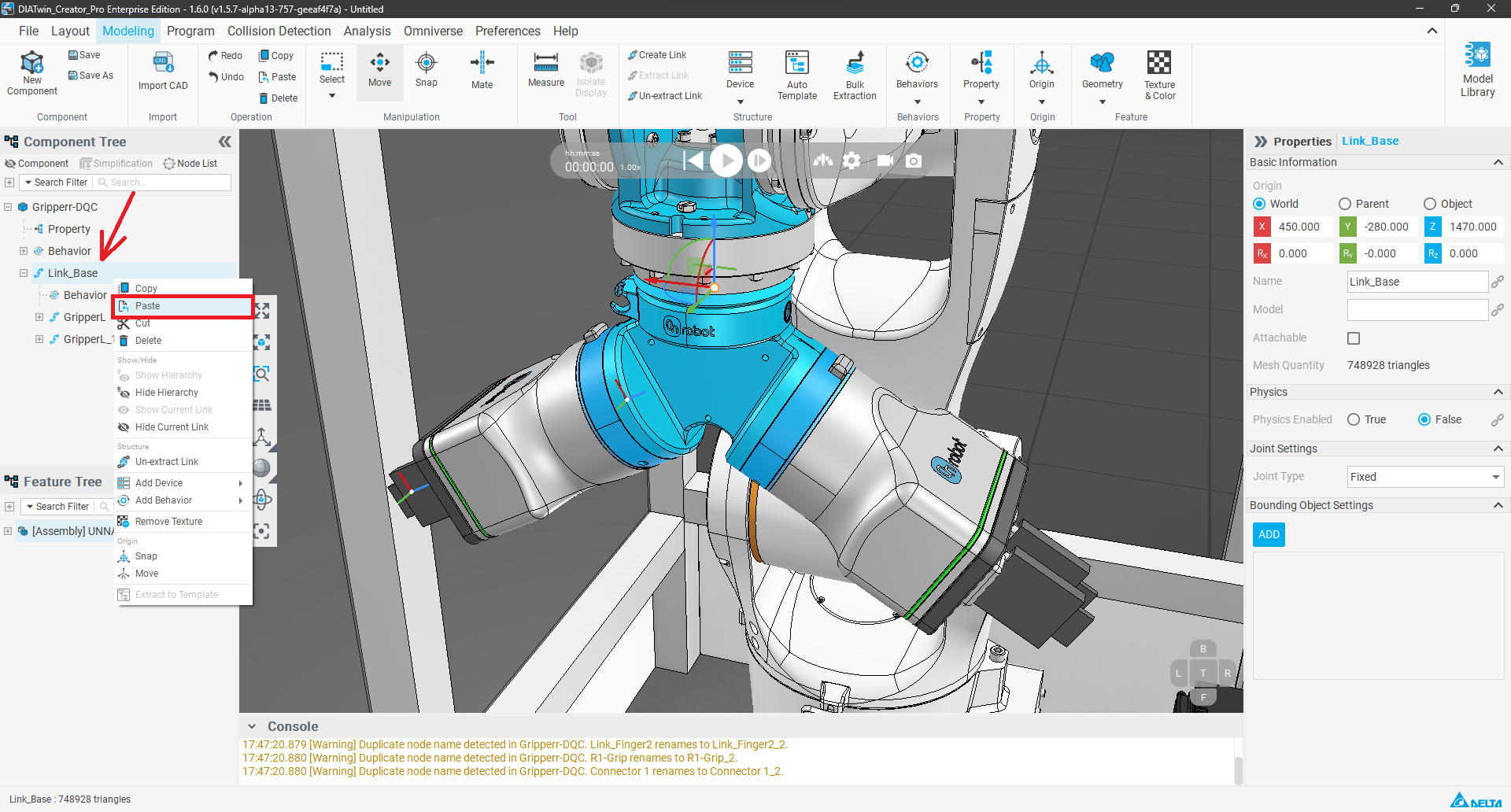Select Object origin radio button
Screen dimensions: 1511x812
pyautogui.click(x=1430, y=204)
